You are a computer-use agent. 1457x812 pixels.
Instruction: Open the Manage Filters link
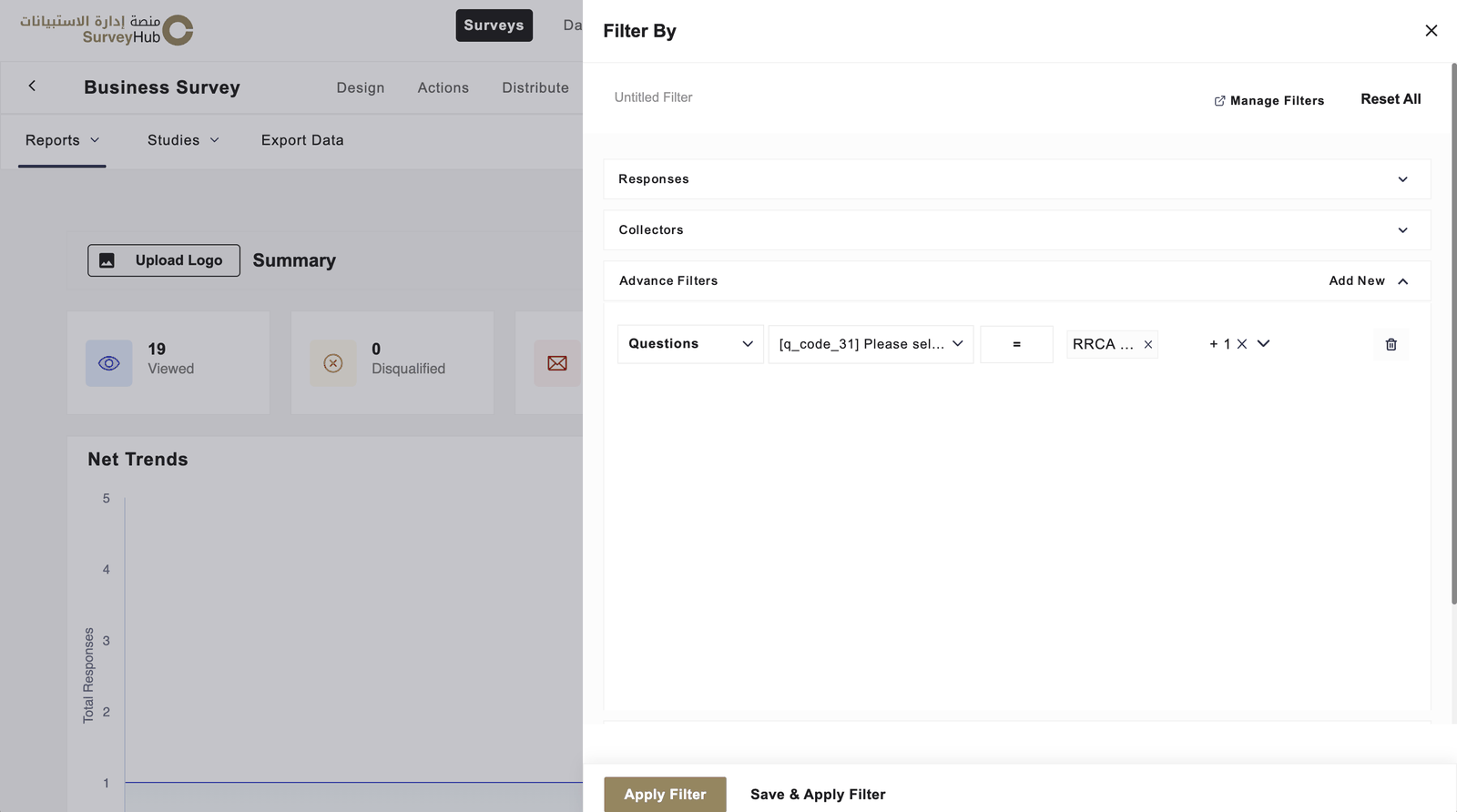pyautogui.click(x=1269, y=100)
